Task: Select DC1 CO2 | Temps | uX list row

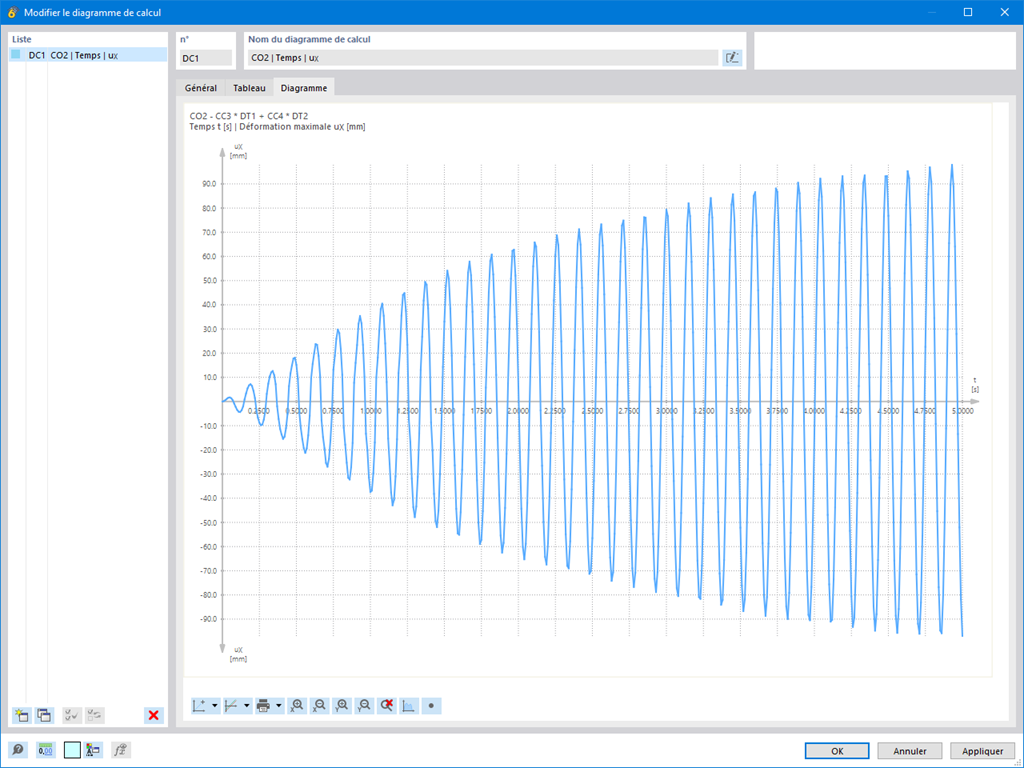Action: coord(88,55)
